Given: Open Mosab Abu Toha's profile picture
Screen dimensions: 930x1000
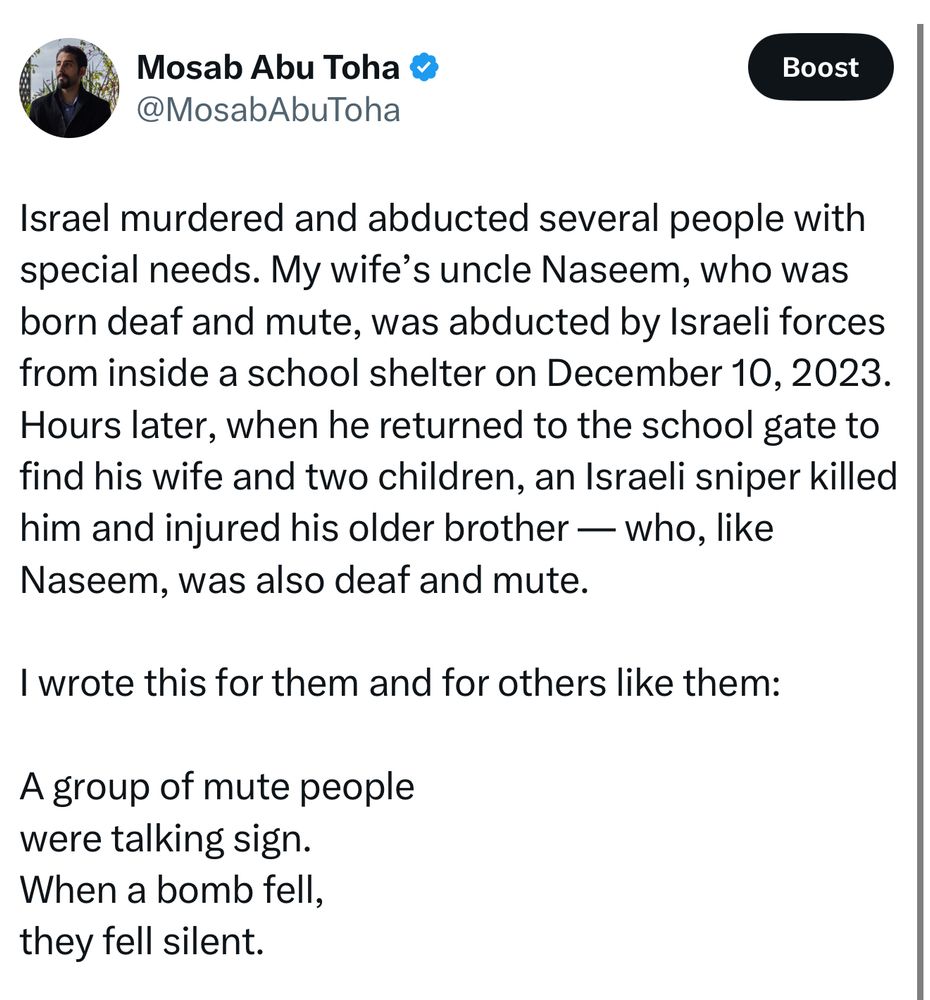Looking at the screenshot, I should tap(69, 88).
